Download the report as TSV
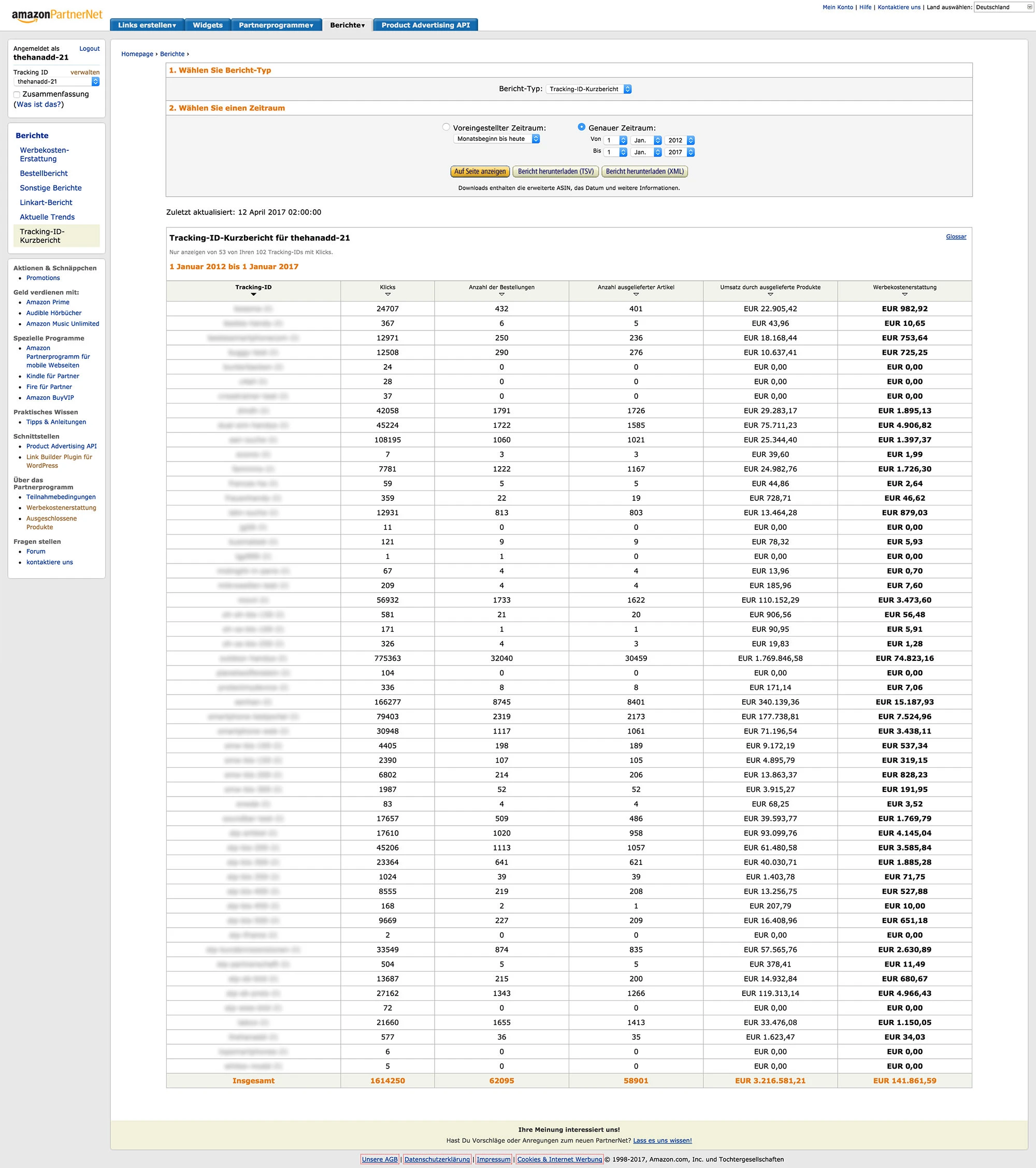The height and width of the screenshot is (1168, 1036). point(555,171)
